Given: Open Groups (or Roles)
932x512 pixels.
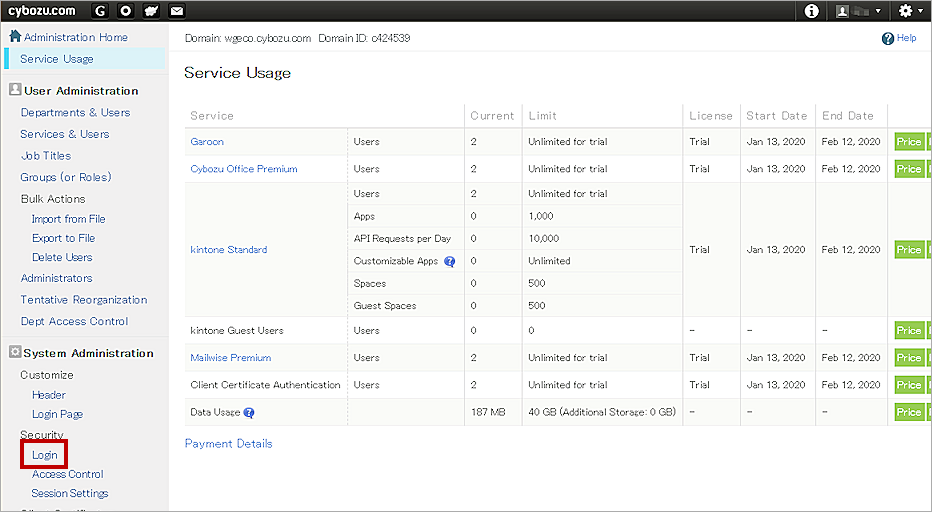Looking at the screenshot, I should tap(66, 177).
